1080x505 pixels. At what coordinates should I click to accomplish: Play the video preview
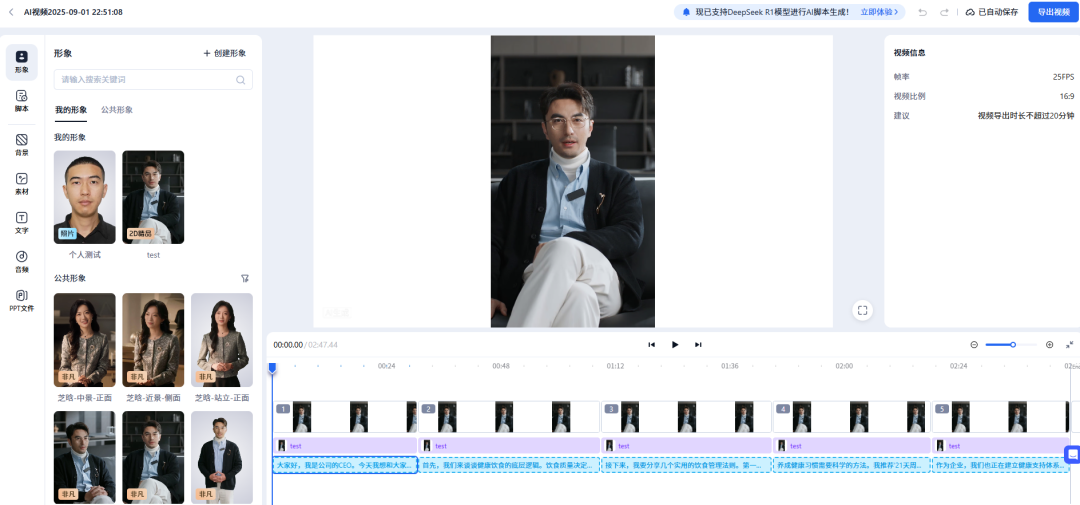point(675,344)
